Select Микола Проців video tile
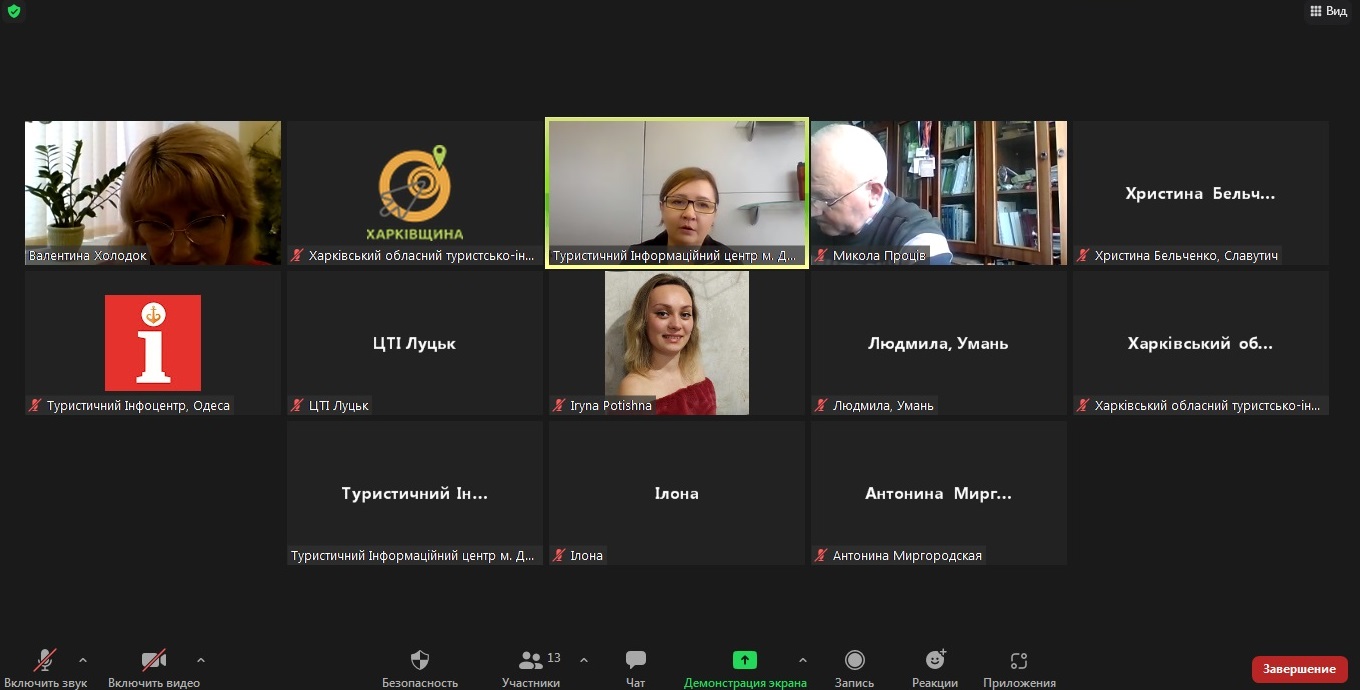 (938, 192)
